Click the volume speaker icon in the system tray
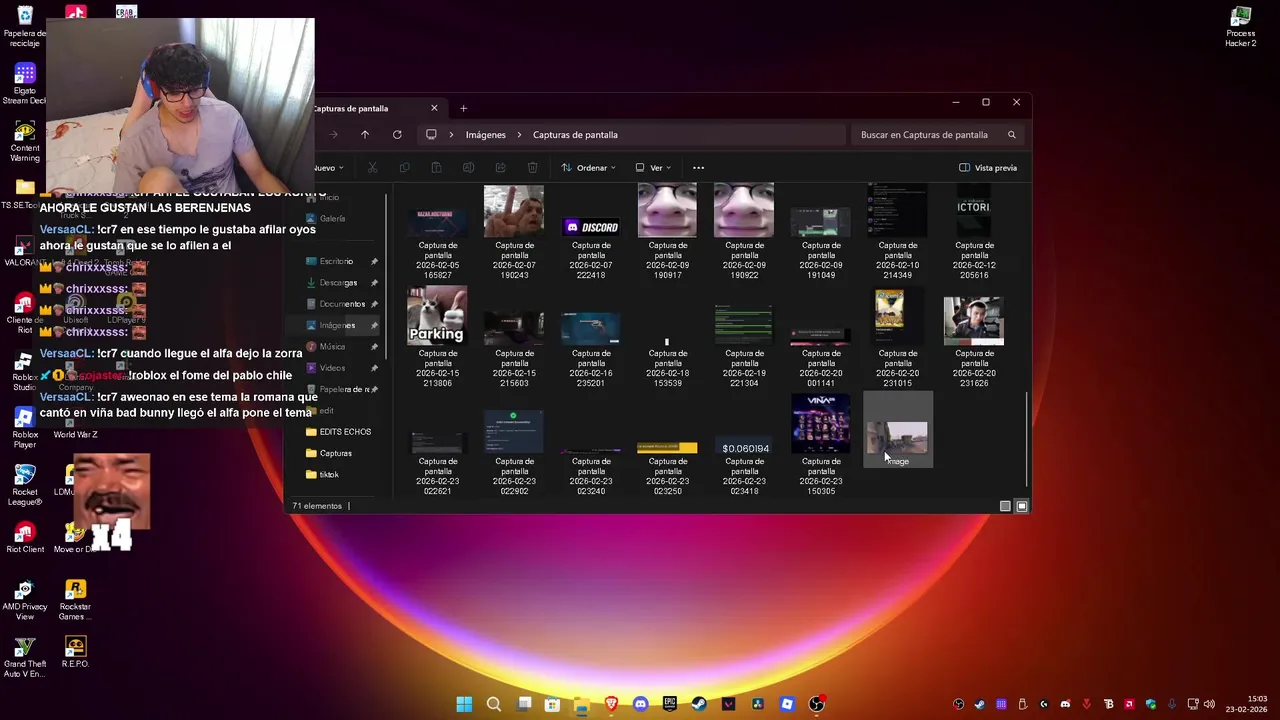The width and height of the screenshot is (1280, 720). click(x=1209, y=704)
